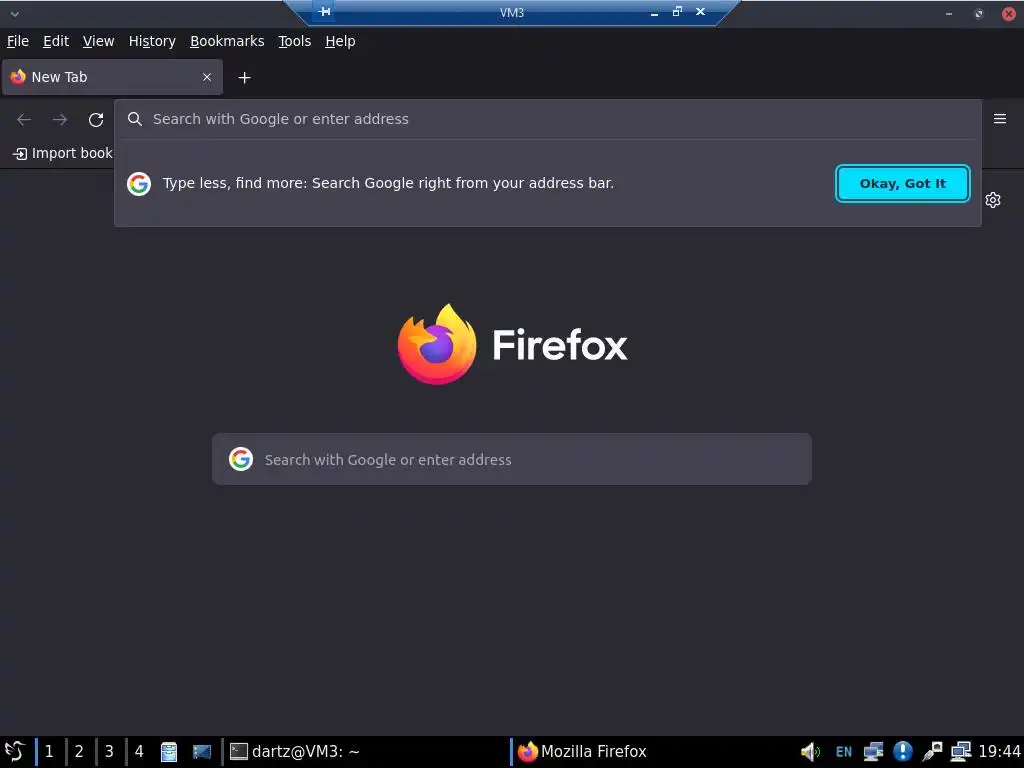Click the tray icon between EN and notification
Image resolution: width=1024 pixels, height=768 pixels.
click(x=873, y=752)
